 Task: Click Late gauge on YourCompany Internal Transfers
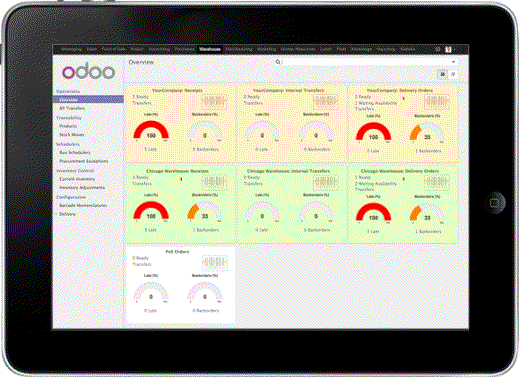tap(262, 131)
